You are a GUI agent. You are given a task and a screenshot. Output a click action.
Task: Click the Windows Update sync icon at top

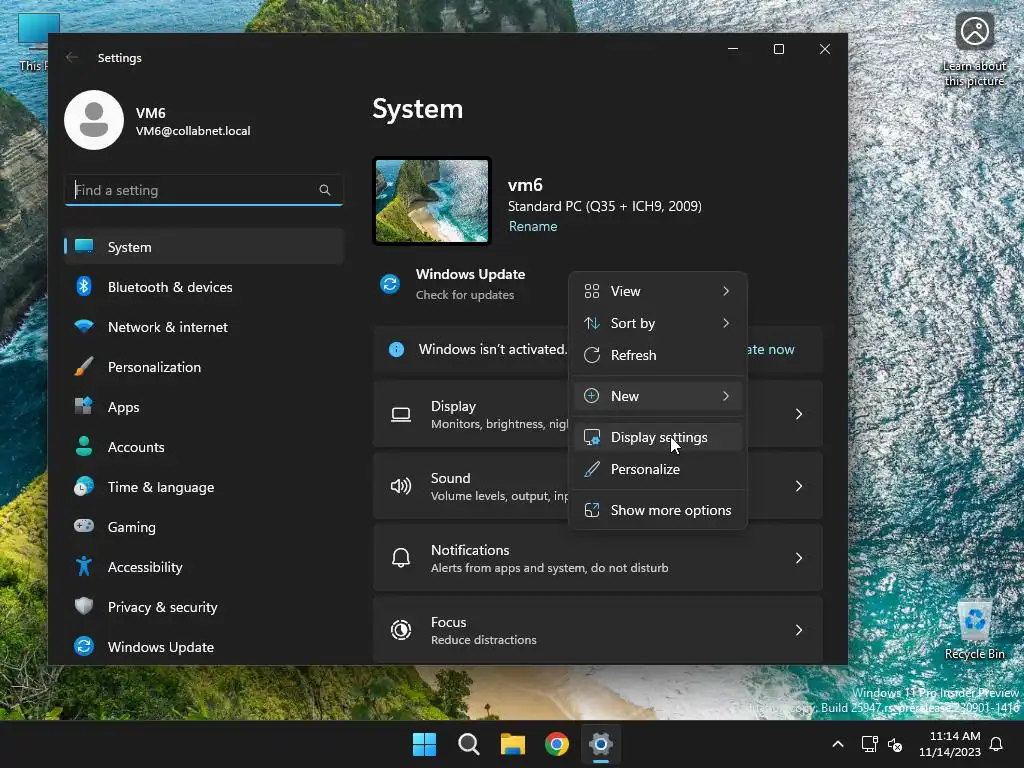390,284
